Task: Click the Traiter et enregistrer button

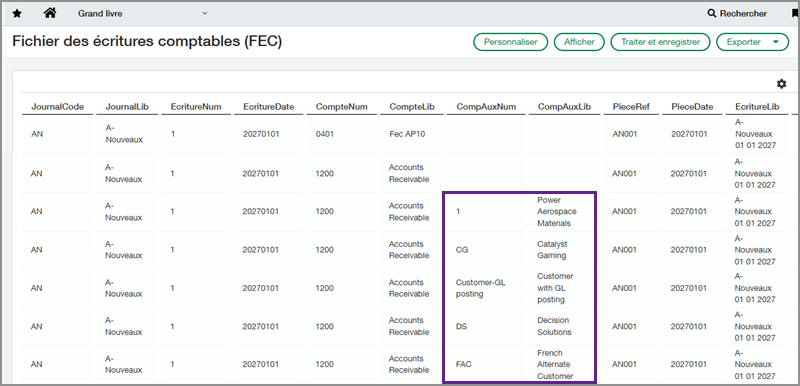Action: pos(660,42)
